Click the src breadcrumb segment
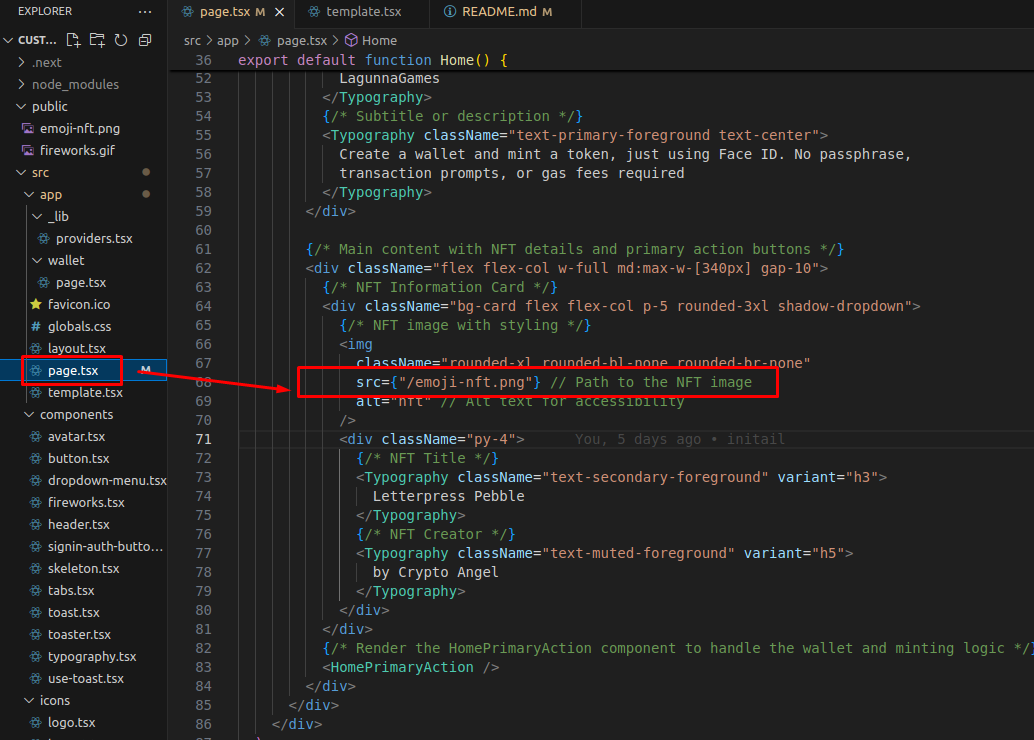 point(192,41)
